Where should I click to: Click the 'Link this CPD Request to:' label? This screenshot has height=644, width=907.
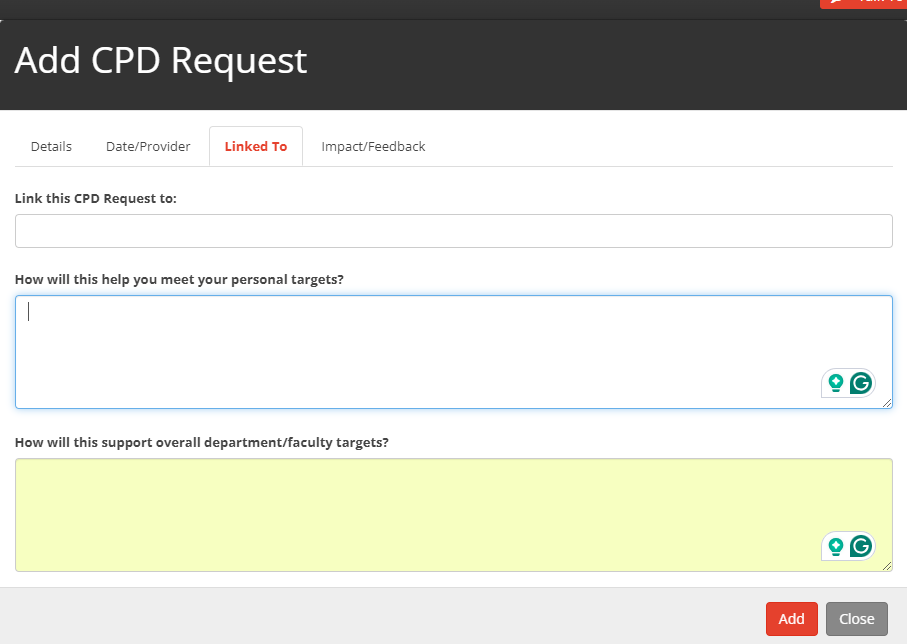tap(96, 198)
